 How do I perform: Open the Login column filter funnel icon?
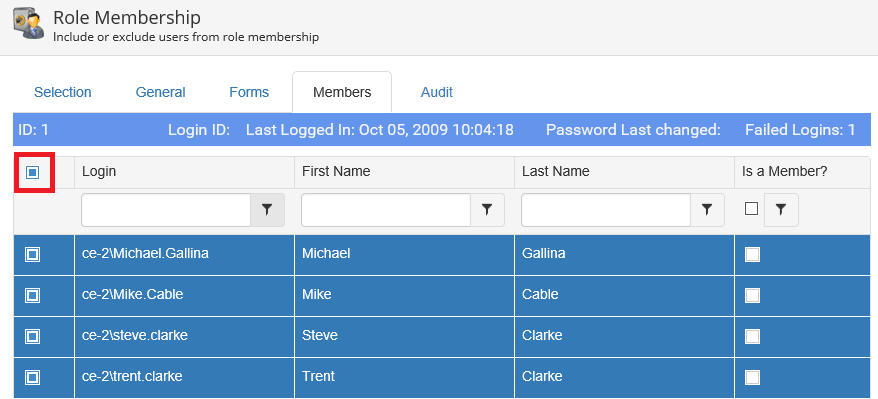pyautogui.click(x=267, y=210)
